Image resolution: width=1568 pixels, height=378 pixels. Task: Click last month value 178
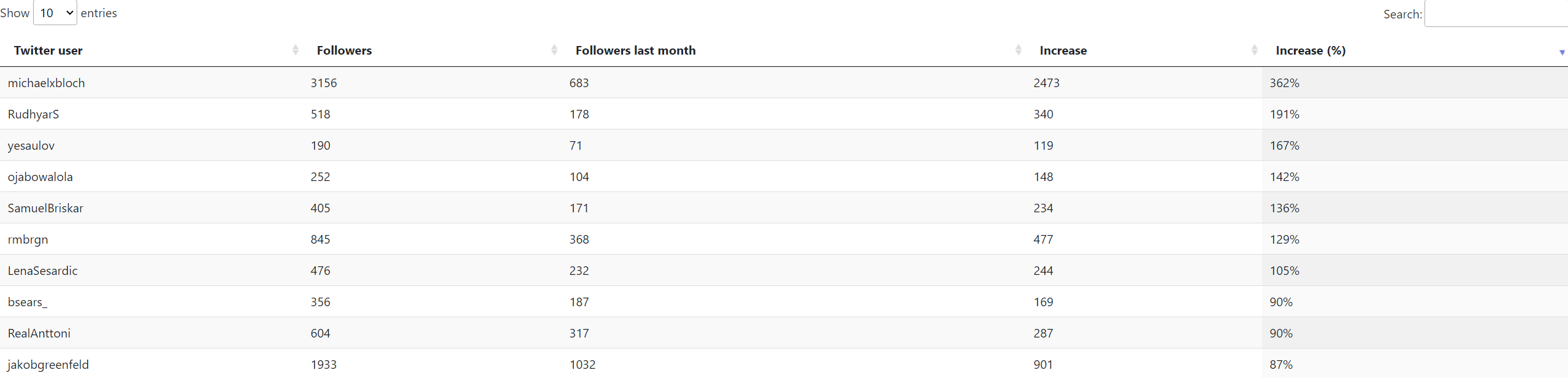(579, 114)
